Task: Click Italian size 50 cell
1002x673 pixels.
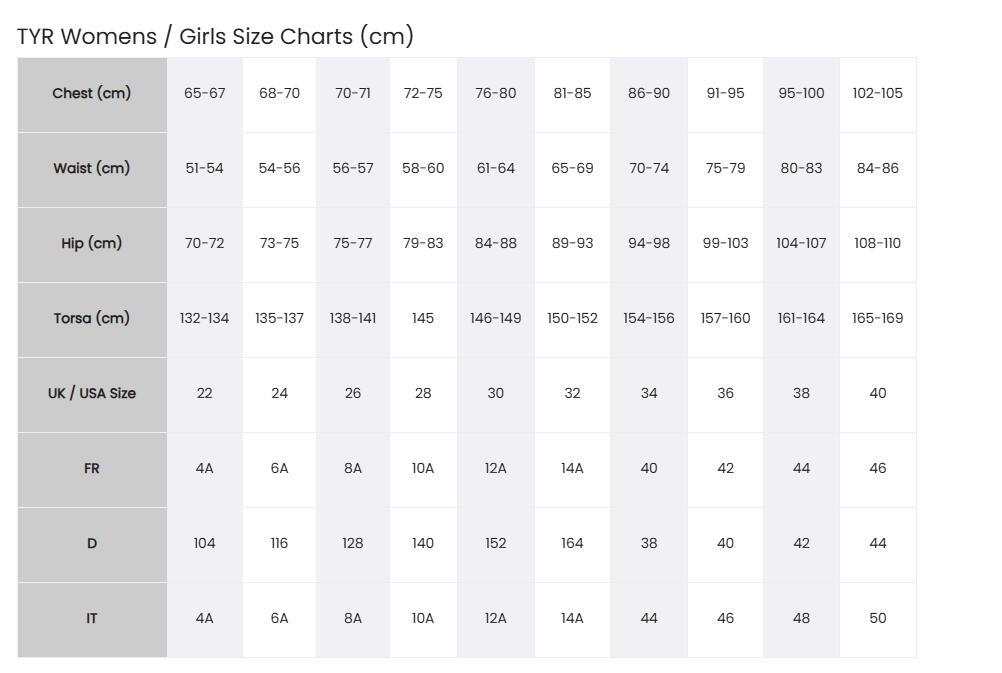Action: tap(877, 619)
